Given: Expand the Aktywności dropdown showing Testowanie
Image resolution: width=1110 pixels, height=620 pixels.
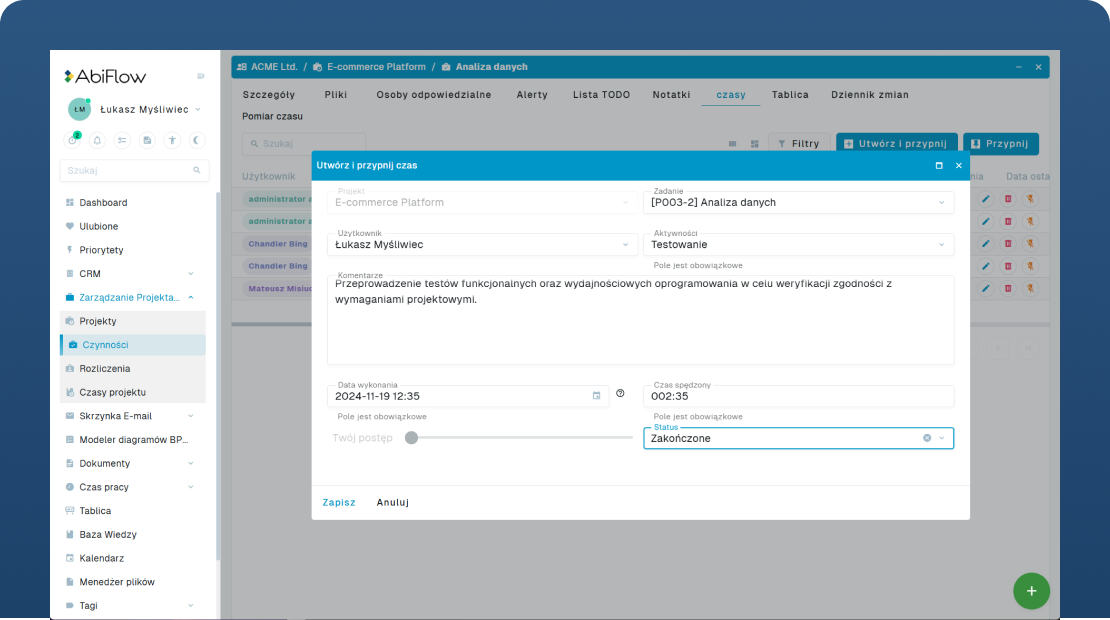Looking at the screenshot, I should pos(941,244).
